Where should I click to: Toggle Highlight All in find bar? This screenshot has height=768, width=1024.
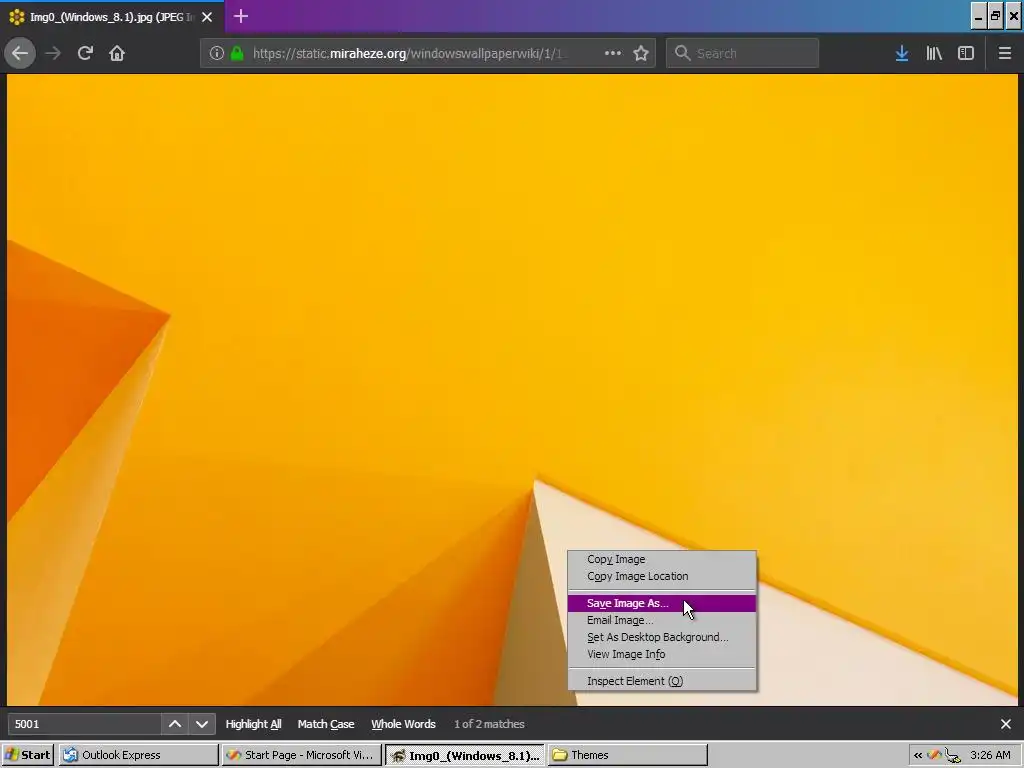pos(253,724)
